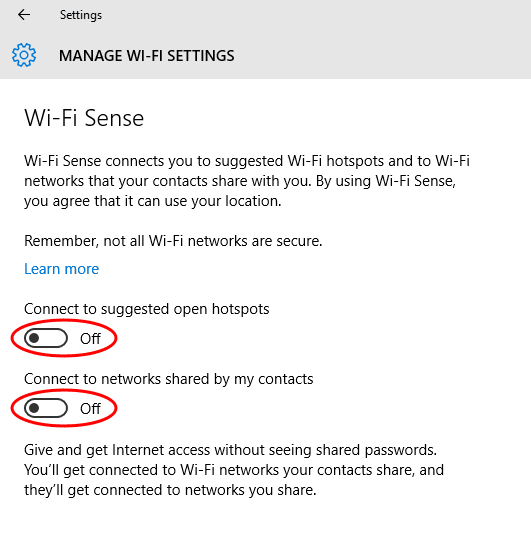This screenshot has width=531, height=535.
Task: Click the line 'networks that your contacts share'
Action: tap(240, 181)
